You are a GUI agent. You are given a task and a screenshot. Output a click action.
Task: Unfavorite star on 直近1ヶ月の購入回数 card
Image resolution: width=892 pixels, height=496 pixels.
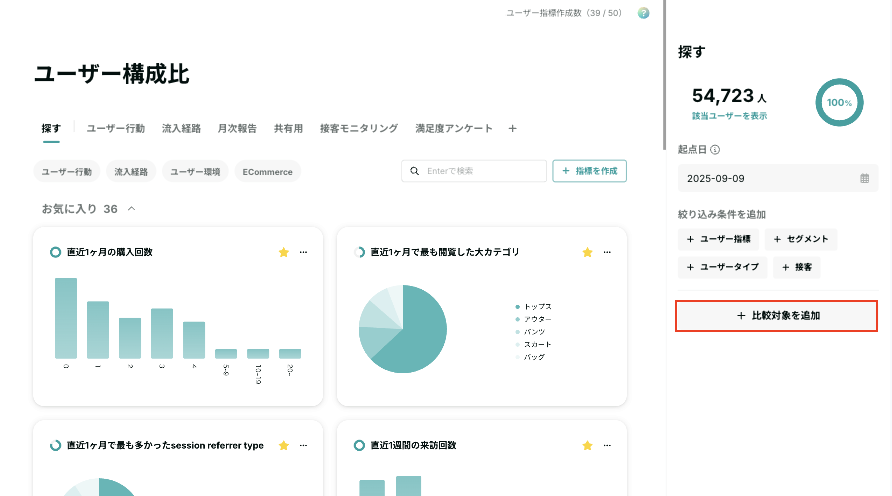tap(284, 252)
